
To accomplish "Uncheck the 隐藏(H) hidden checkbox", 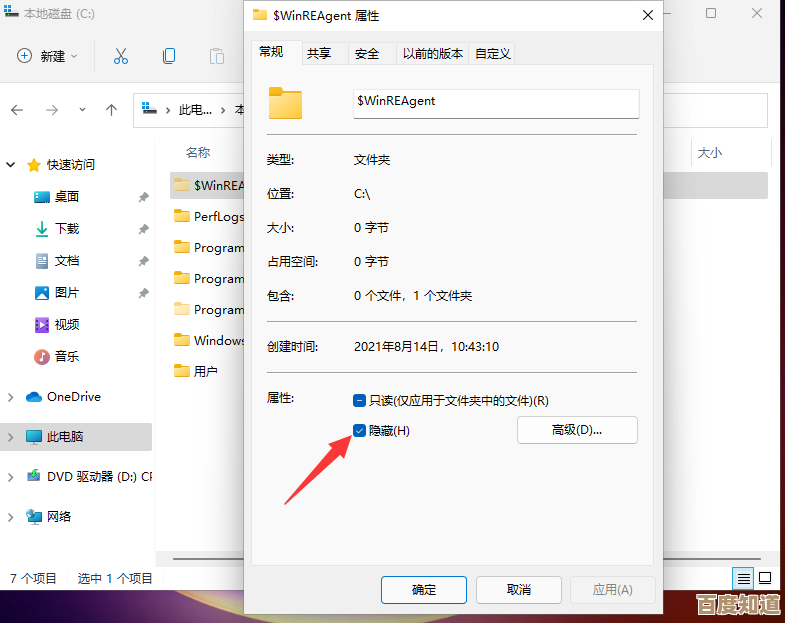I will (359, 430).
